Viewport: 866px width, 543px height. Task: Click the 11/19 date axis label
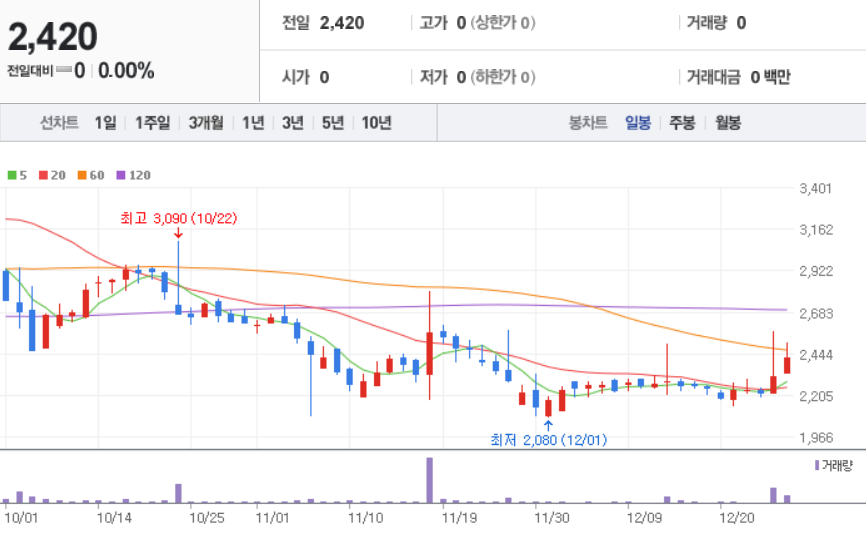click(x=460, y=518)
